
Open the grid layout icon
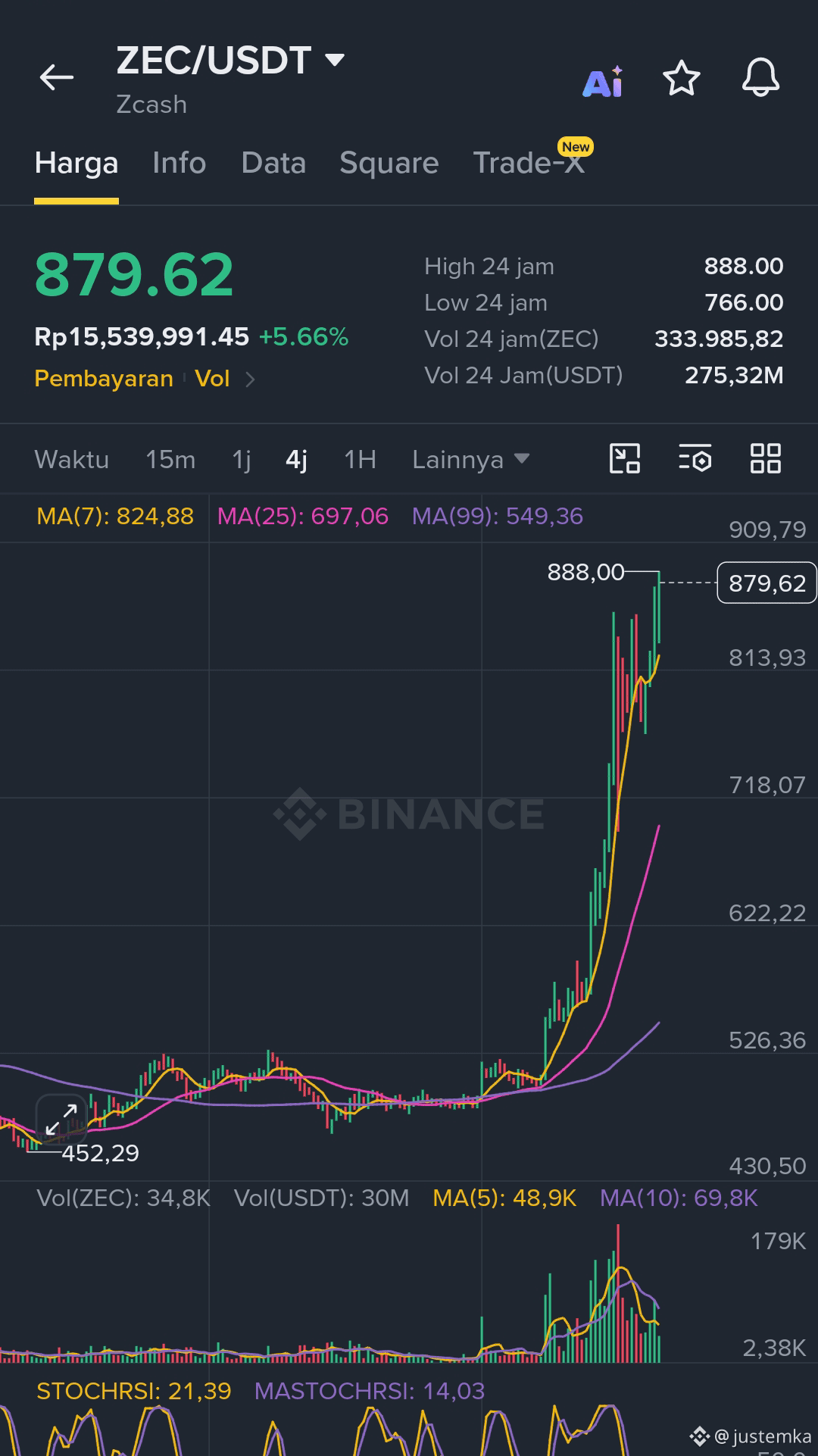pos(766,458)
